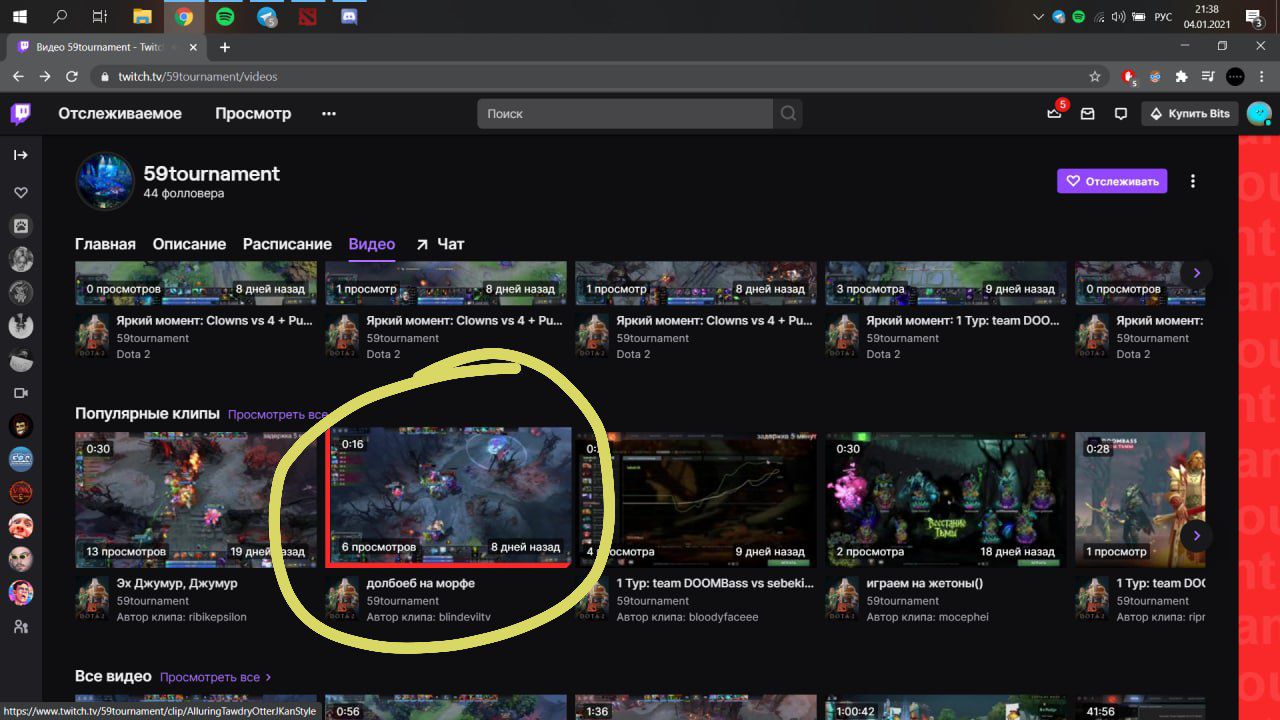This screenshot has height=720, width=1280.
Task: Open Windows Start menu
Action: [19, 16]
